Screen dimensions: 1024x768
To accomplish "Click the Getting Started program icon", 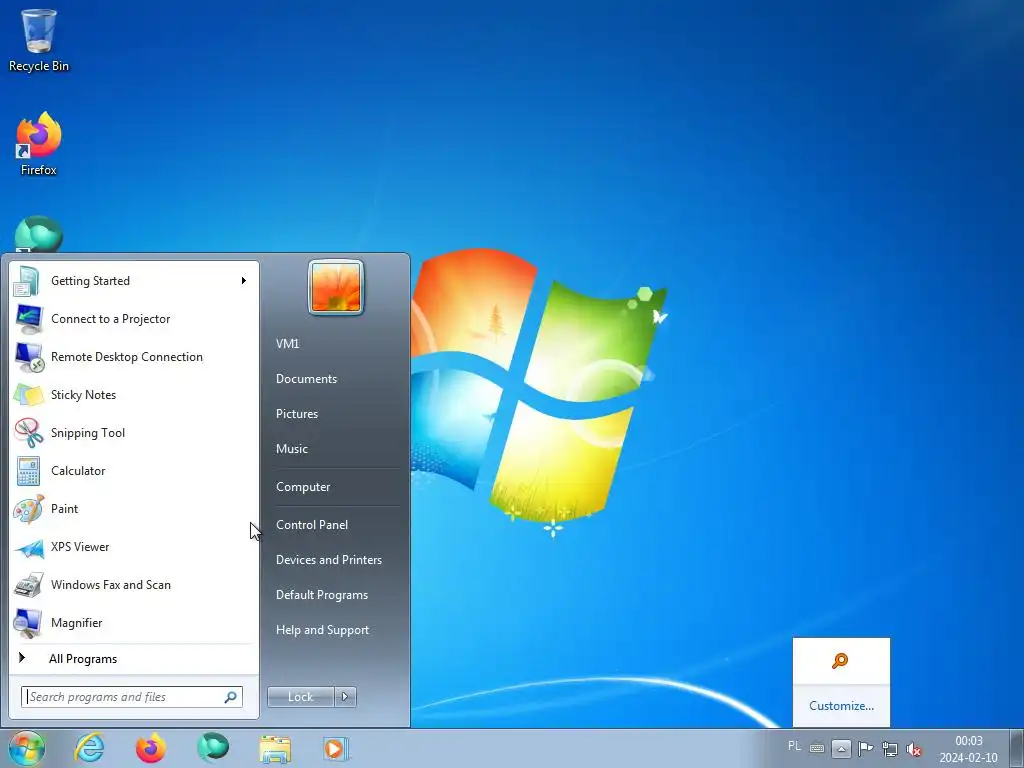I will point(27,281).
